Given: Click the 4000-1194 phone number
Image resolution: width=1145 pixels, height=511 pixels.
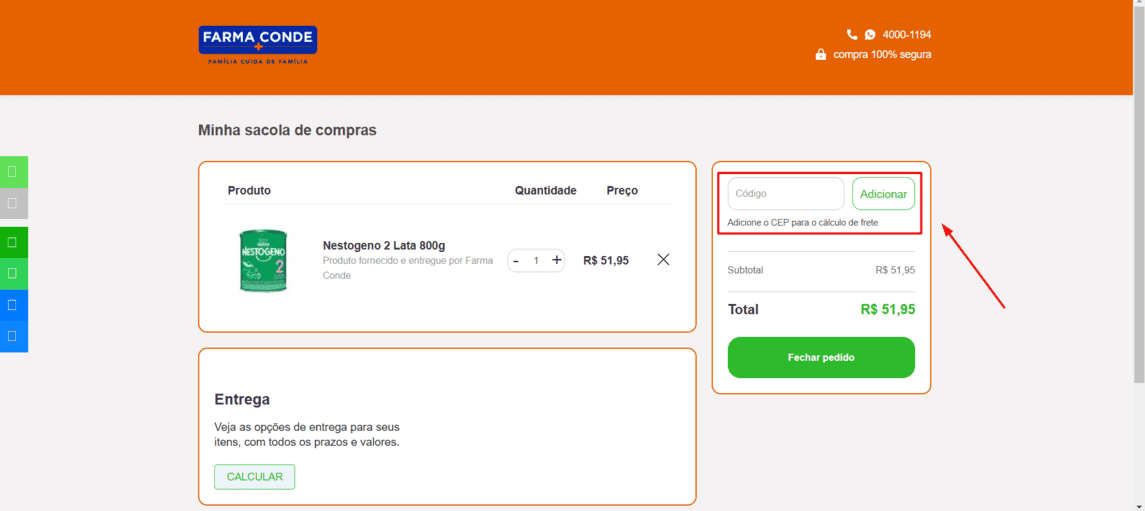Looking at the screenshot, I should 907,34.
